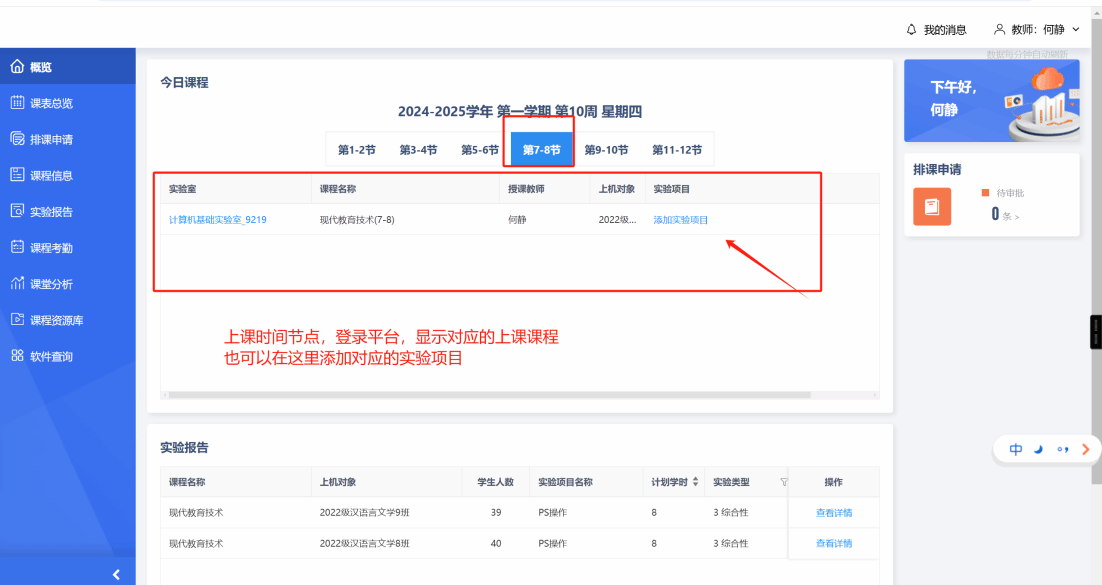Click the 排课申请 sidebar icon
1102x585 pixels.
pos(17,139)
